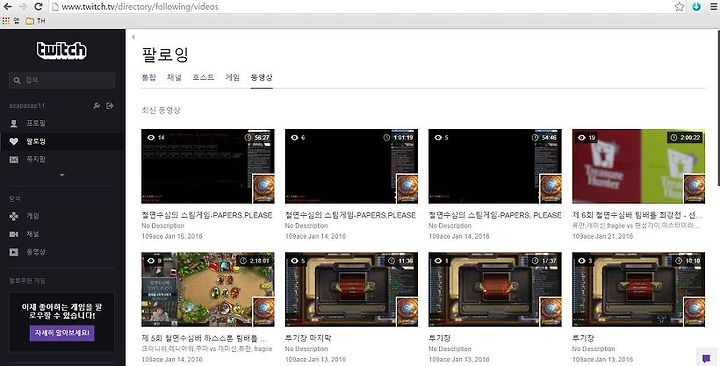Open video title under the 2:18:01 thumbnail
720x366 pixels.
point(204,338)
